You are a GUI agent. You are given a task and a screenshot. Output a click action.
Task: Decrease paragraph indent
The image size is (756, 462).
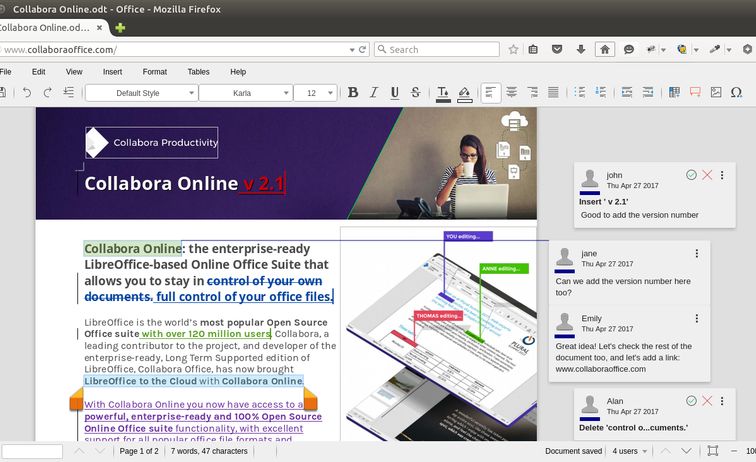[648, 93]
